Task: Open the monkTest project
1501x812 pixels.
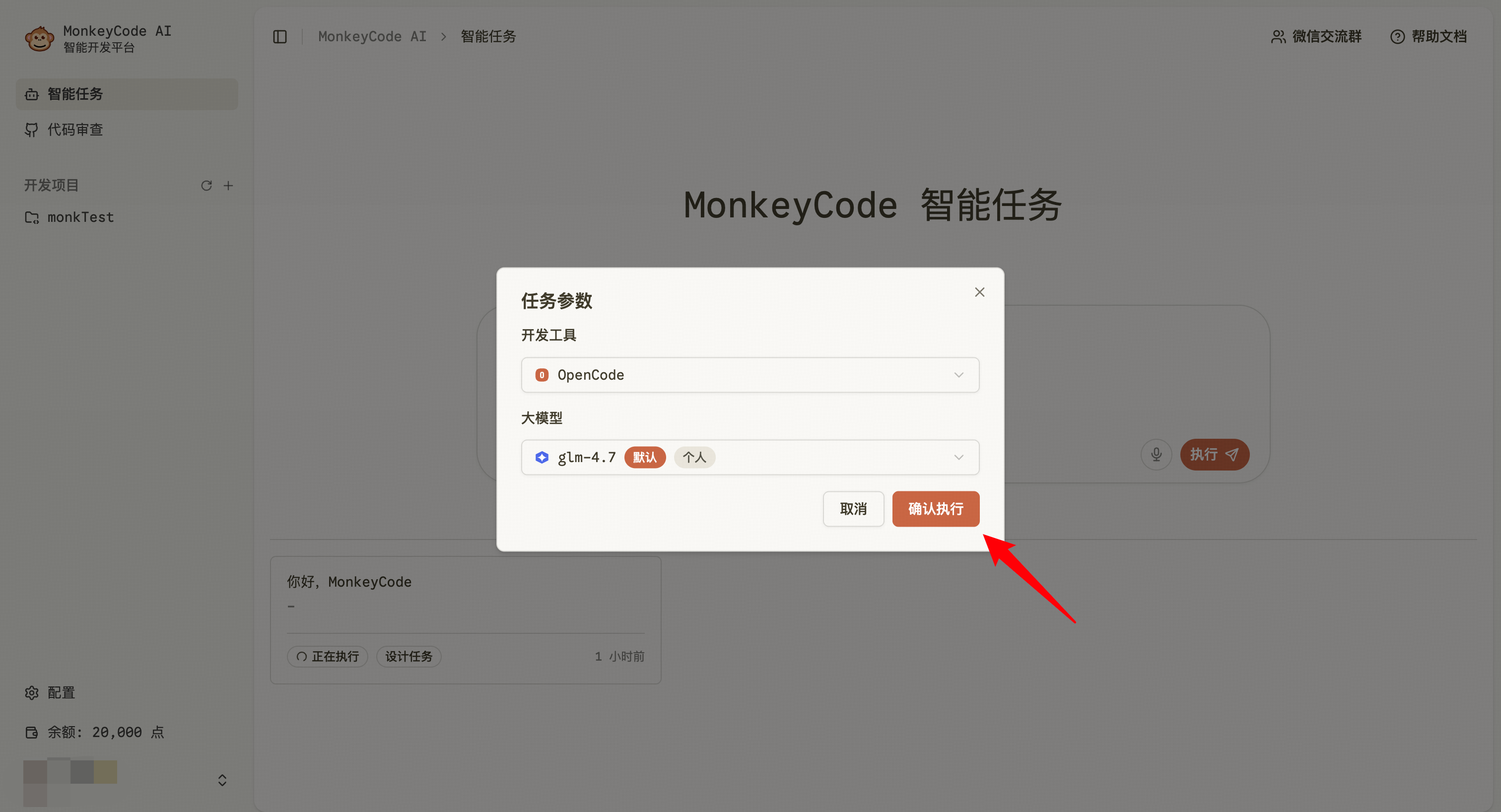Action: click(x=80, y=217)
